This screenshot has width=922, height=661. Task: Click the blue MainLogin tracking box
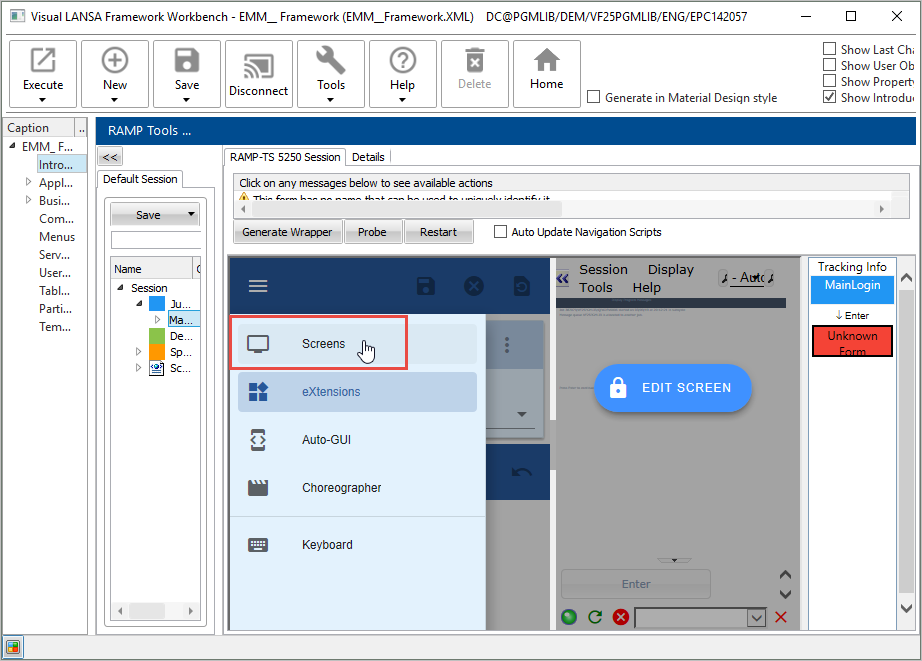[852, 289]
